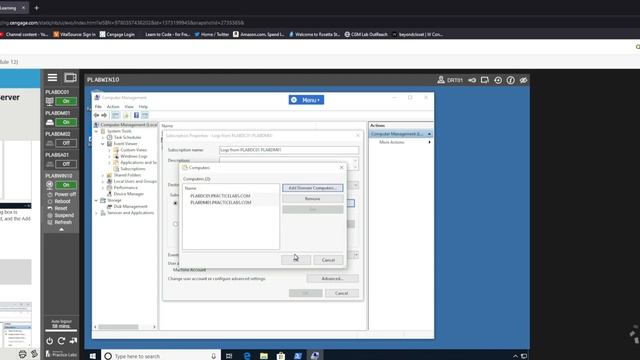Select Disk Management in tree
The height and width of the screenshot is (360, 640).
click(130, 207)
